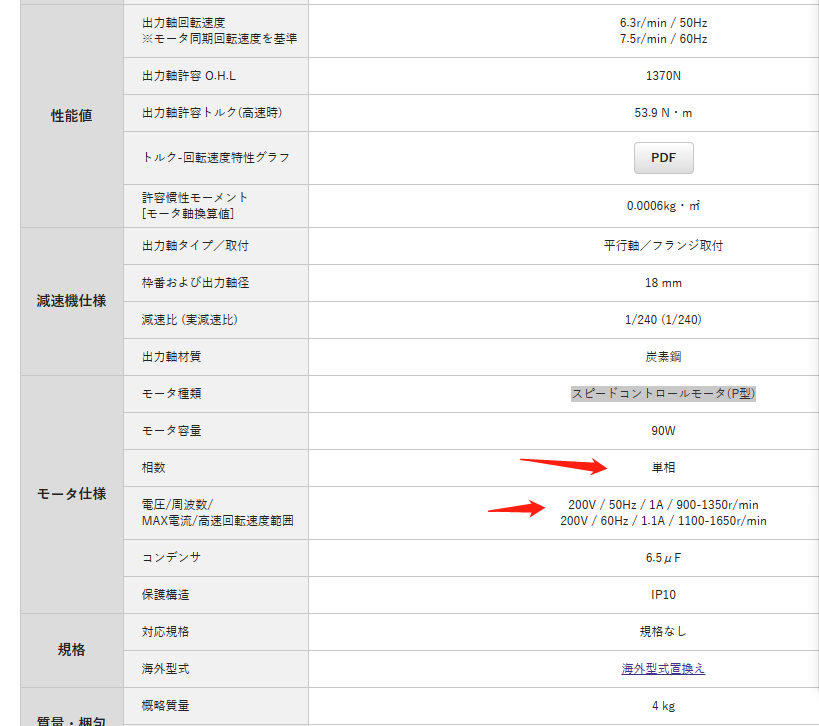Click the 規格なし compliance standard cell
Image resolution: width=819 pixels, height=726 pixels.
[663, 631]
